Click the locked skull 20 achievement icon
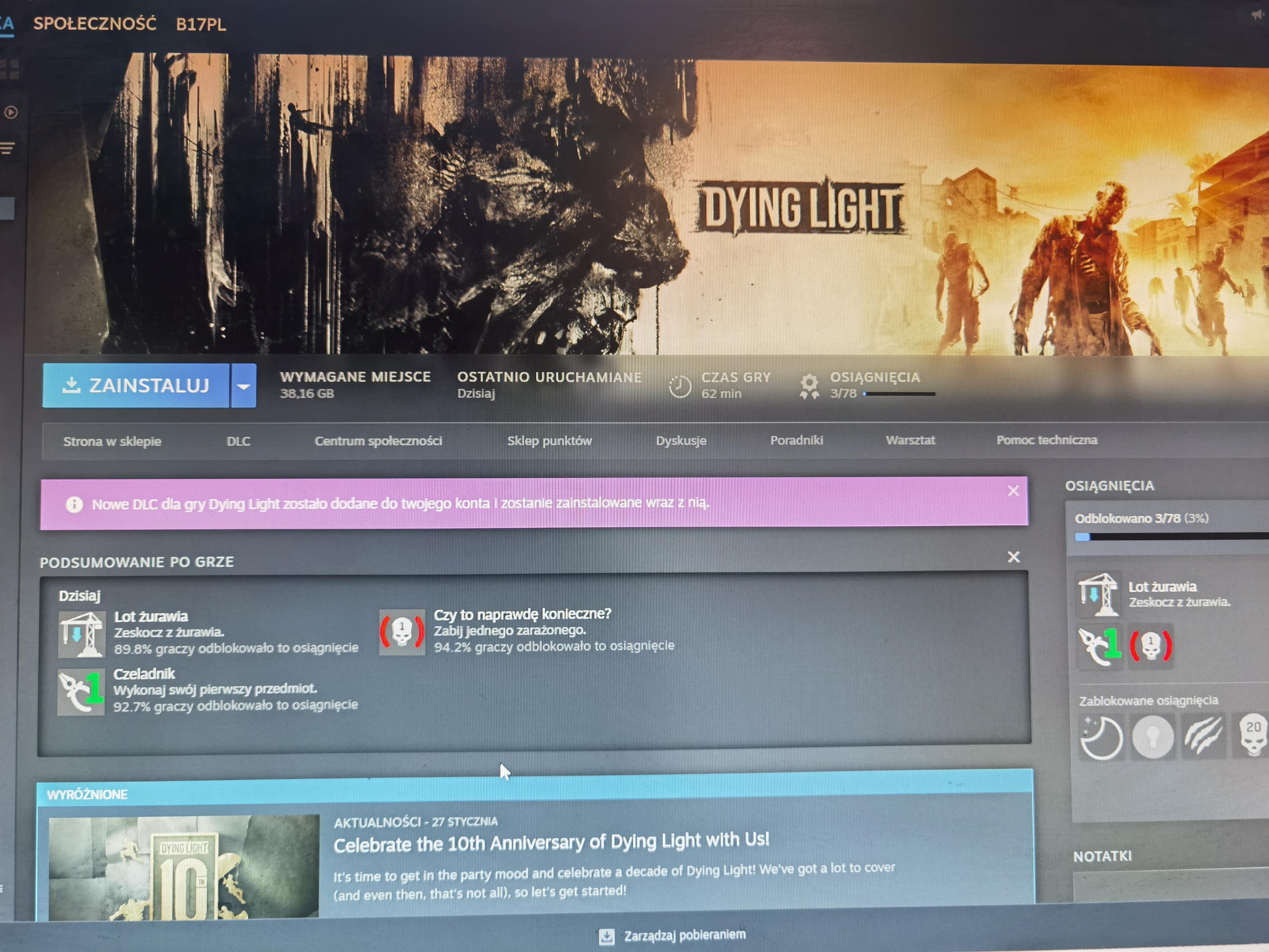The width and height of the screenshot is (1269, 952). (1251, 734)
